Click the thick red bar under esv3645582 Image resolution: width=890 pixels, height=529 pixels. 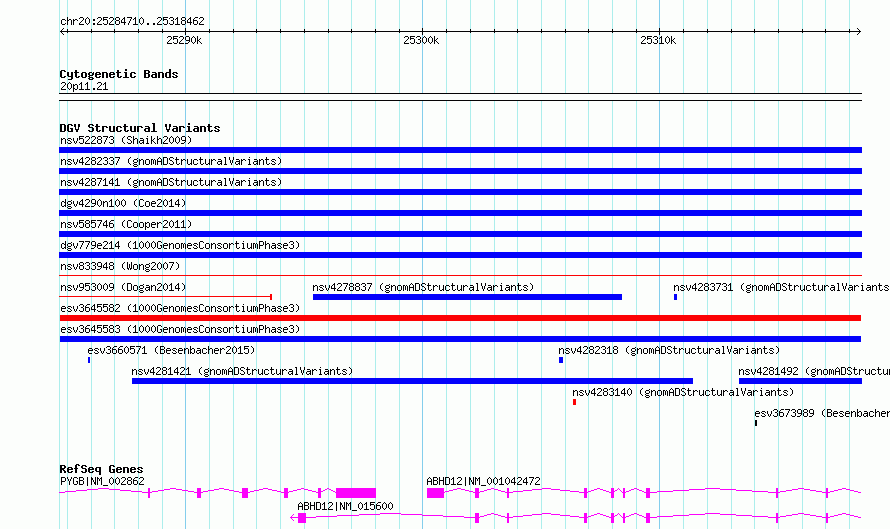[460, 318]
